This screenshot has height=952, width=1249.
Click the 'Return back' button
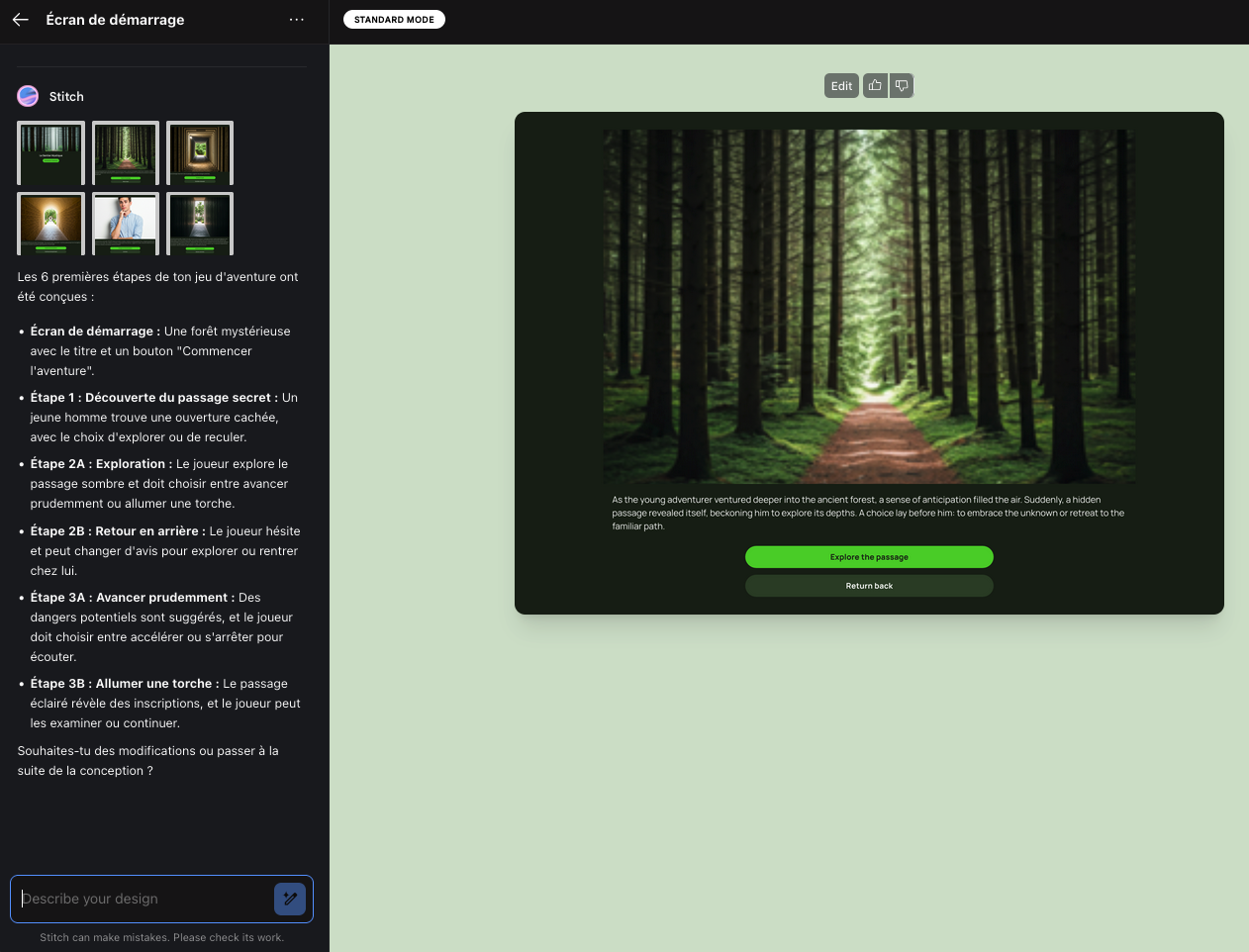tap(869, 586)
